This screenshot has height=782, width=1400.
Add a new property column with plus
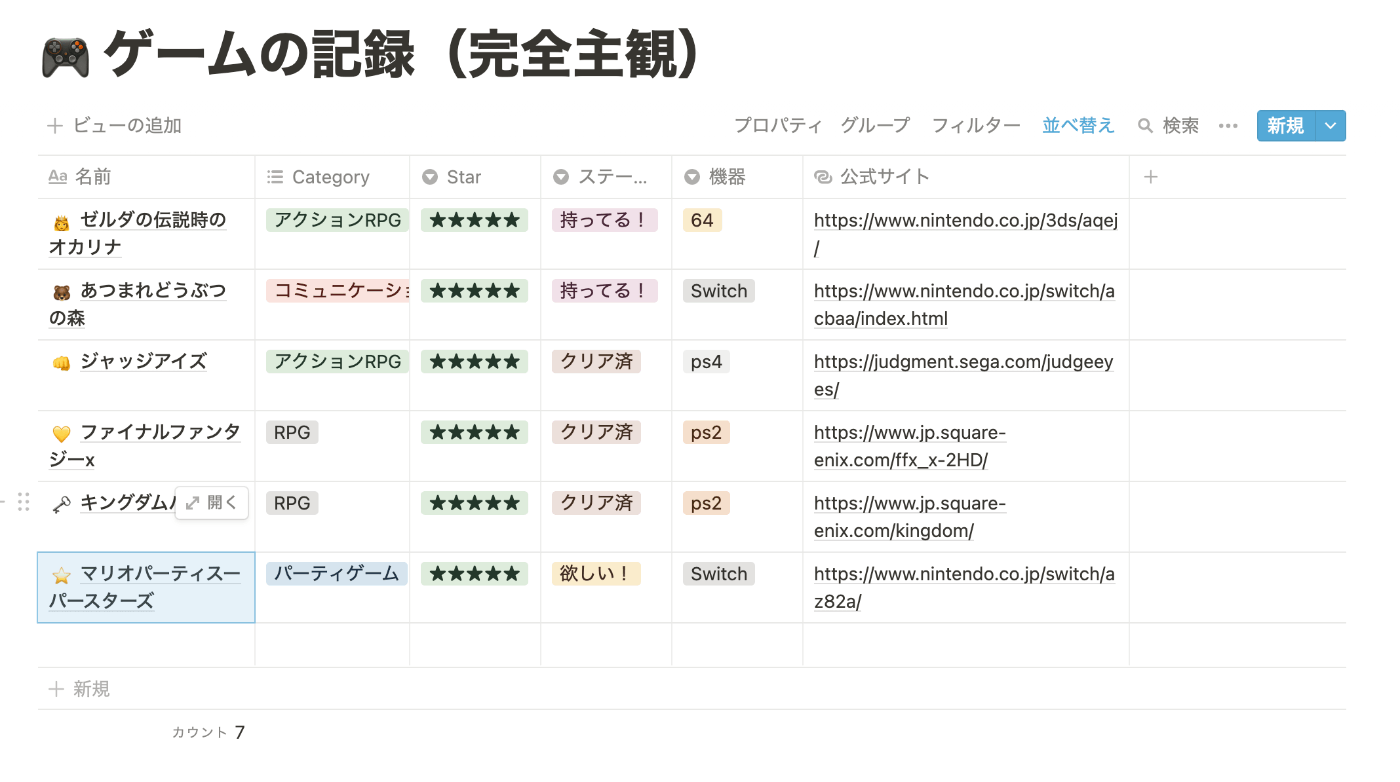[x=1151, y=177]
